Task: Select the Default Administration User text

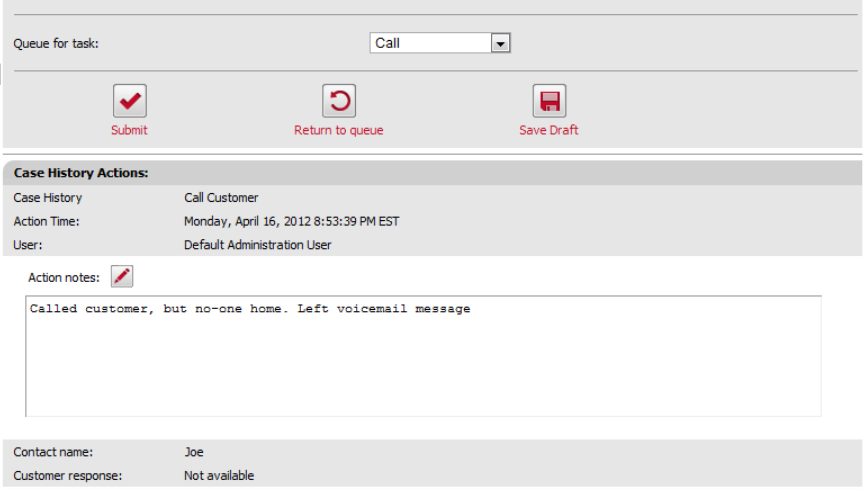Action: (257, 244)
